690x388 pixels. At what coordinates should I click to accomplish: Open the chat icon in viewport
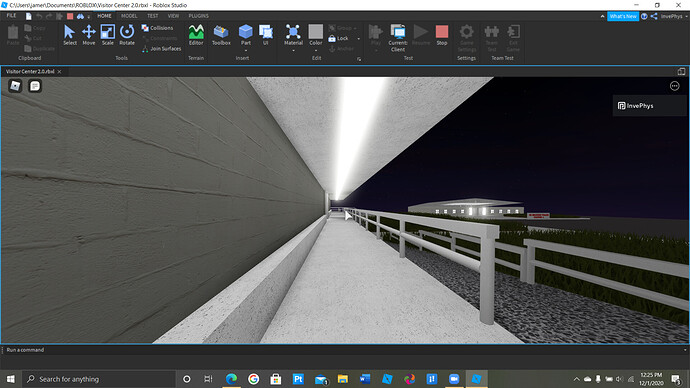[35, 86]
